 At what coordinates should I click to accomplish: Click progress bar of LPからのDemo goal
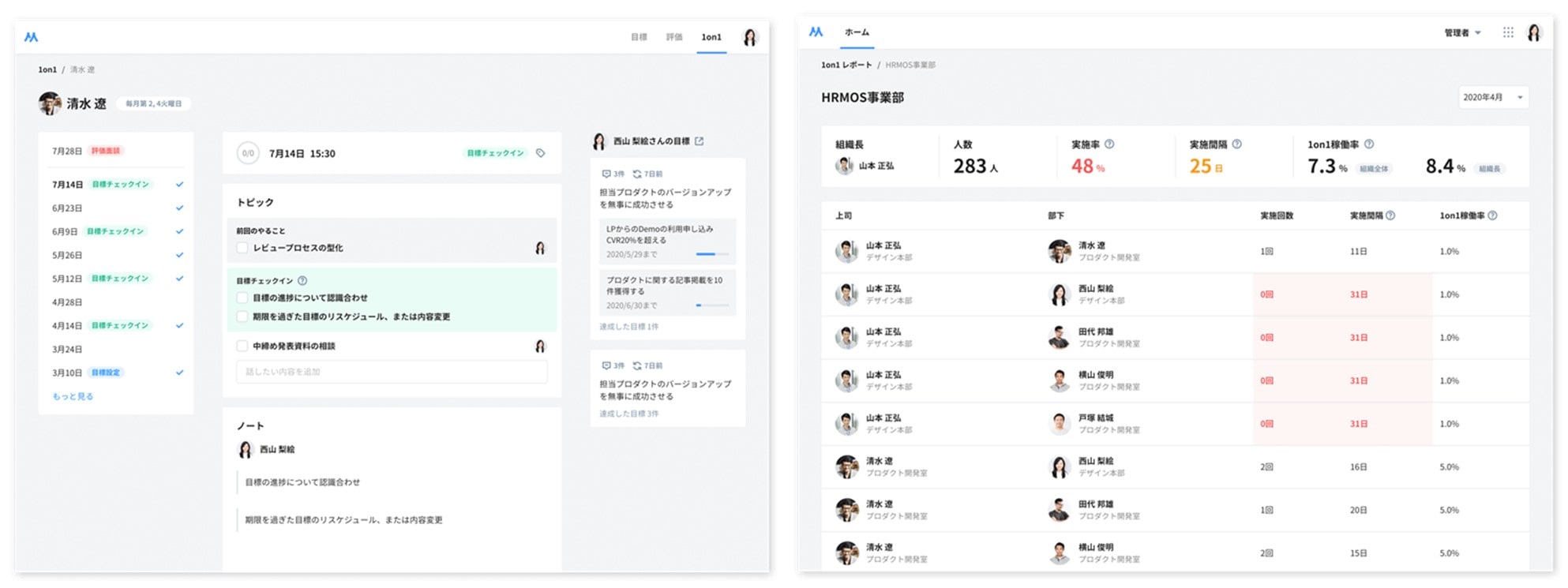pyautogui.click(x=711, y=254)
